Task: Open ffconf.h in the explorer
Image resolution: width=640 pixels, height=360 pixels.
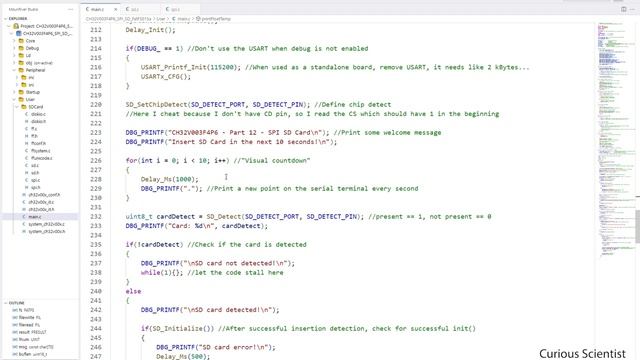Action: (x=38, y=144)
